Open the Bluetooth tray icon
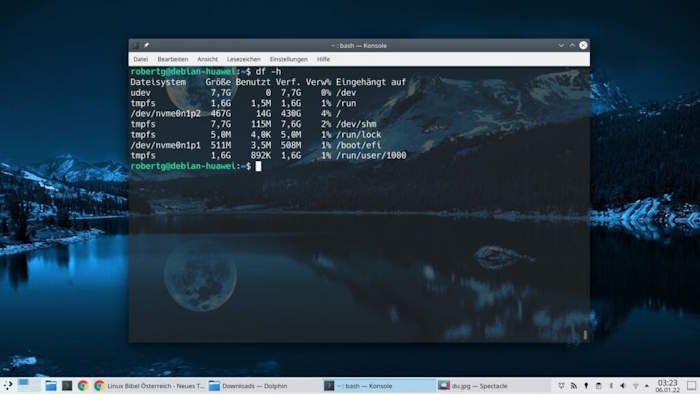The image size is (700, 394). click(x=611, y=386)
